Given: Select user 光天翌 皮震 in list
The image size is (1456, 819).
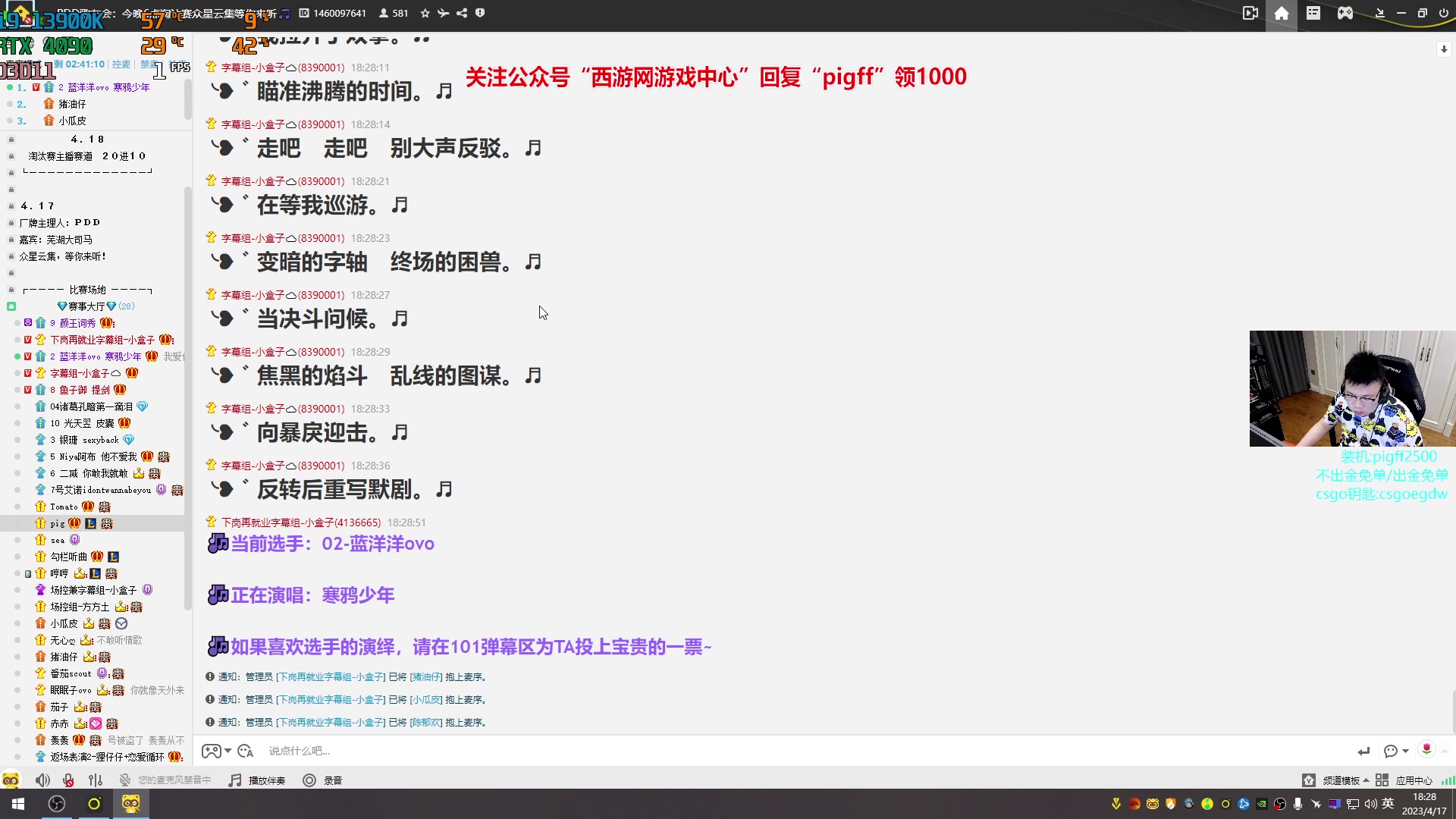Looking at the screenshot, I should [82, 423].
